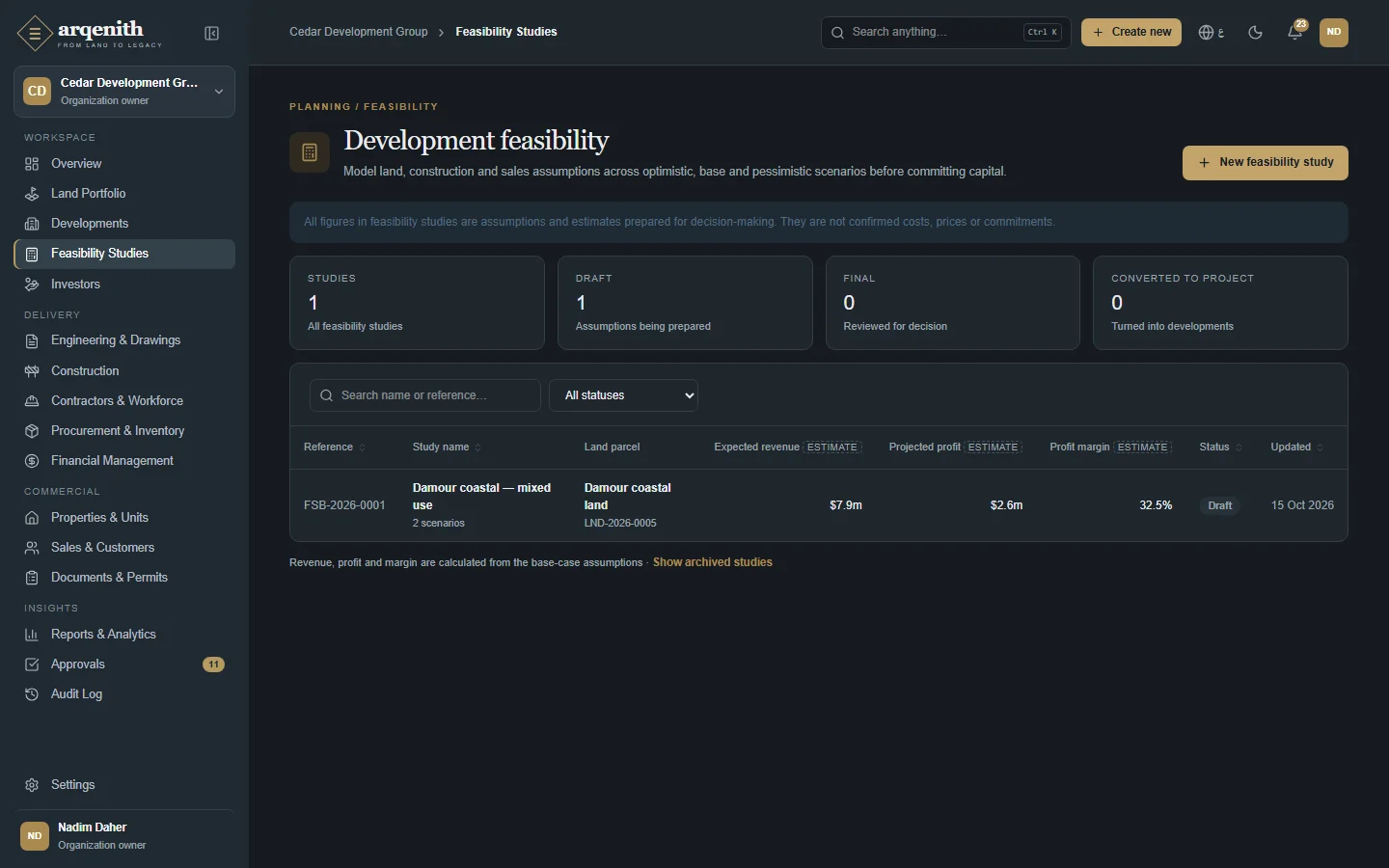Screen dimensions: 1389x868
Task: Open the All statuses dropdown
Action: [623, 395]
